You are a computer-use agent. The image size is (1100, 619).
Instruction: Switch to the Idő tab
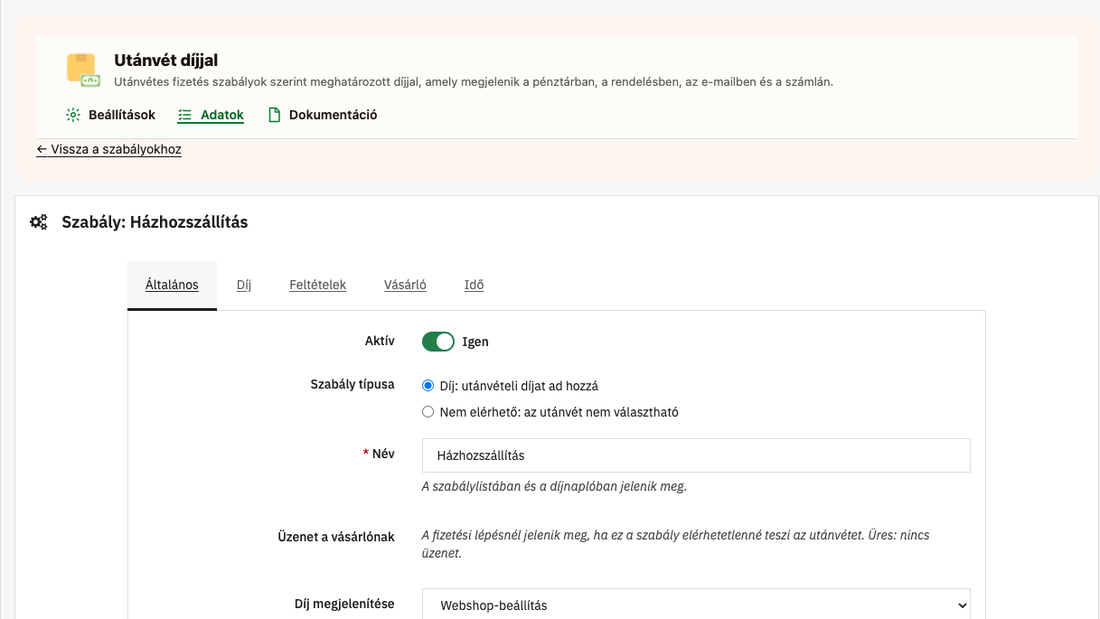(474, 285)
